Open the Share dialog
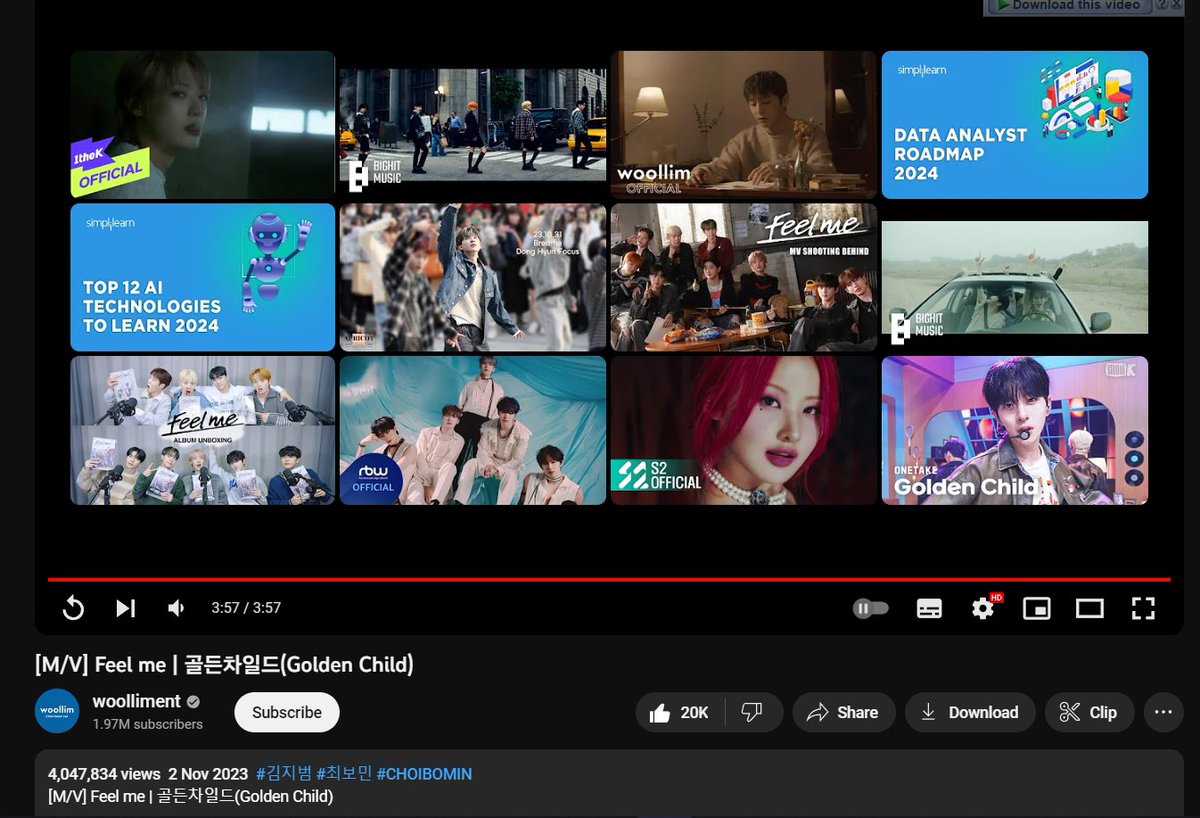The width and height of the screenshot is (1200, 818). pos(843,712)
